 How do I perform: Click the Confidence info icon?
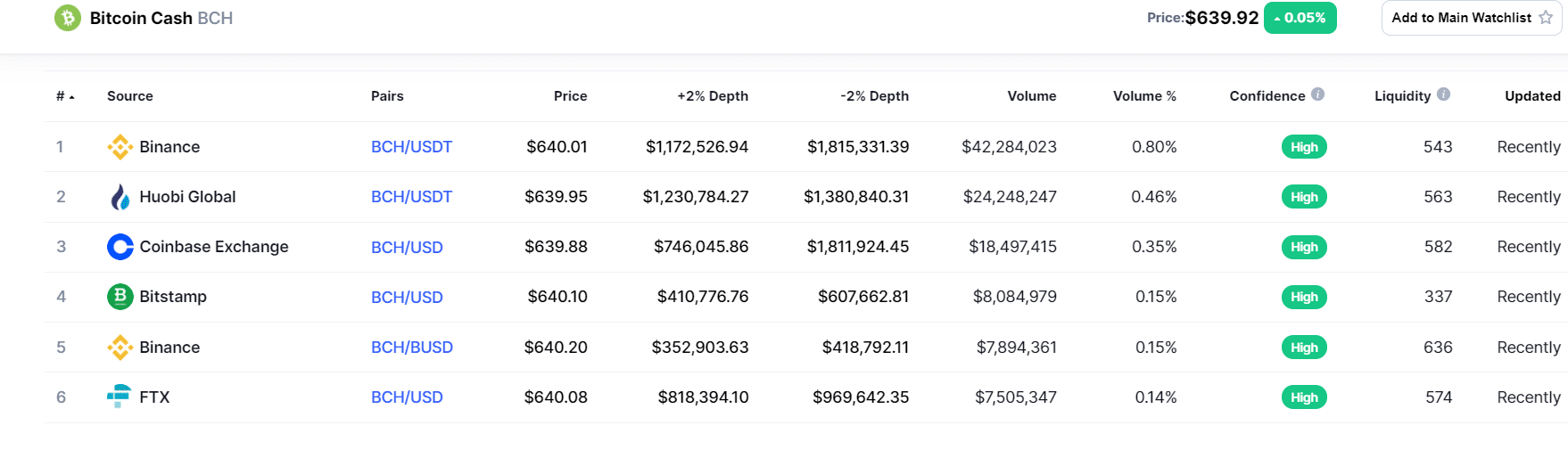1317,94
